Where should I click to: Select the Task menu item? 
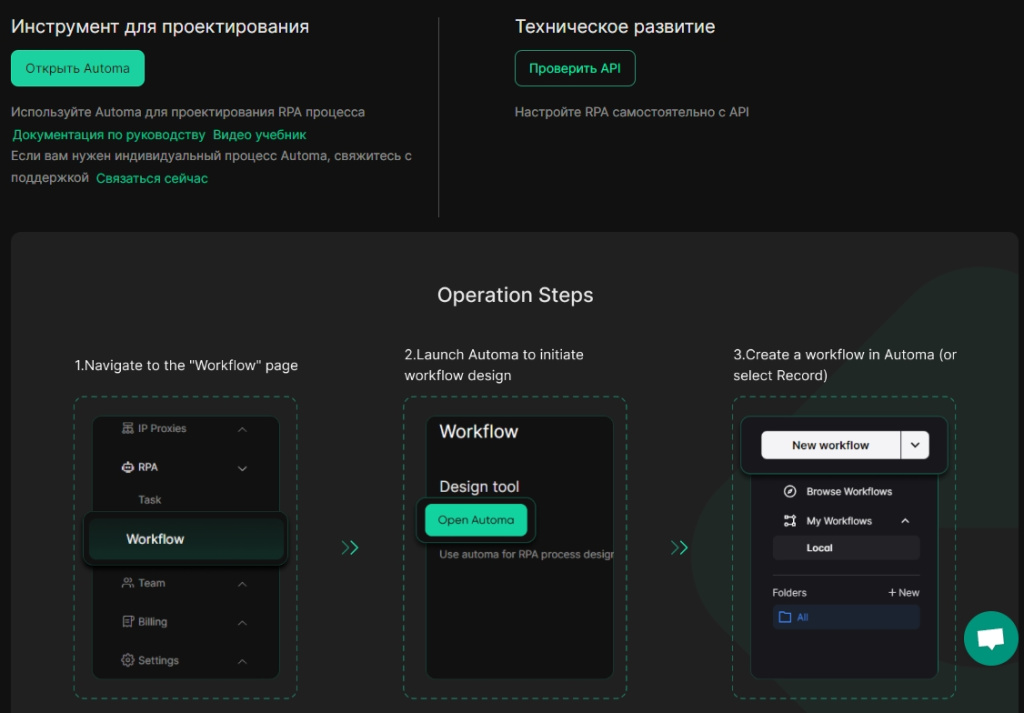[150, 499]
